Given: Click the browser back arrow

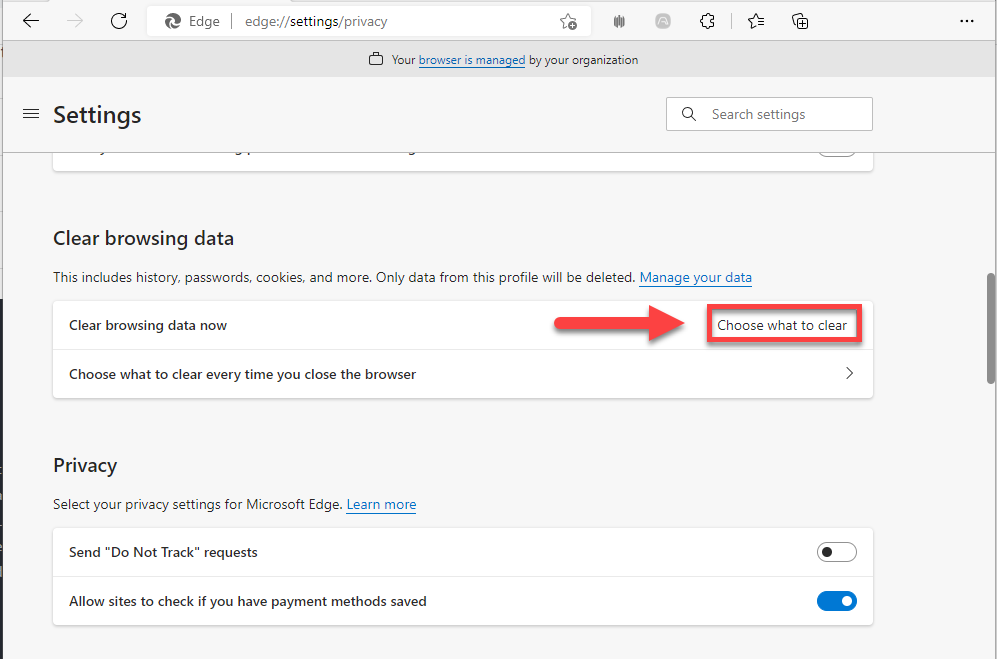Looking at the screenshot, I should pos(31,21).
